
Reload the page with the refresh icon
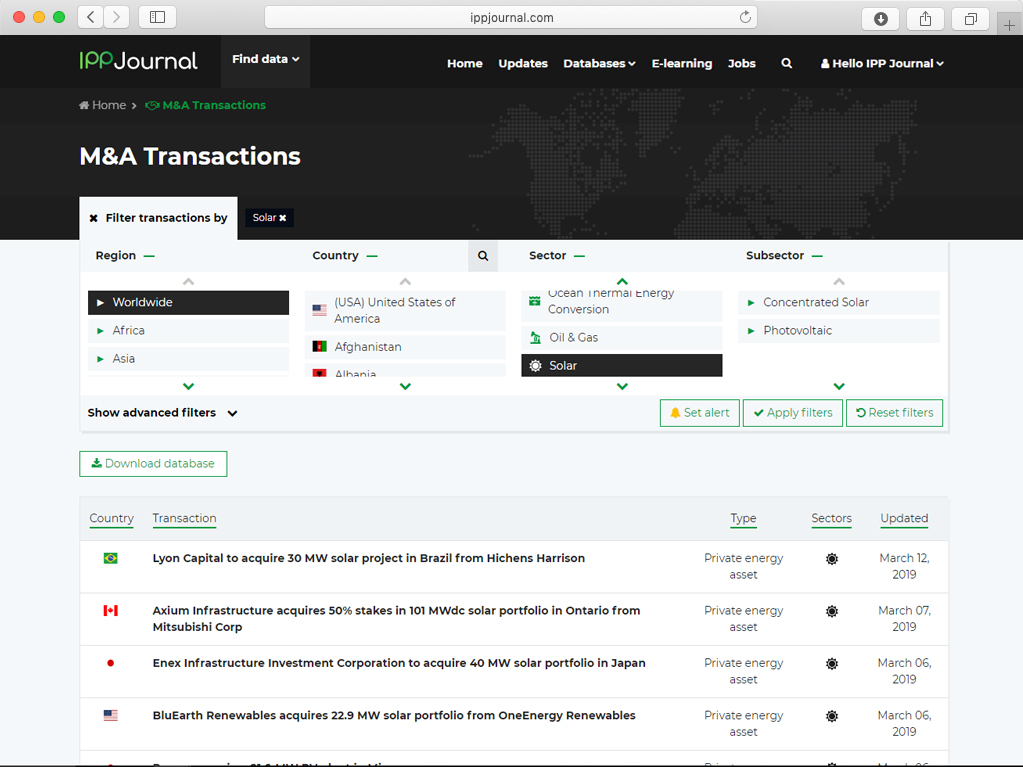coord(745,17)
